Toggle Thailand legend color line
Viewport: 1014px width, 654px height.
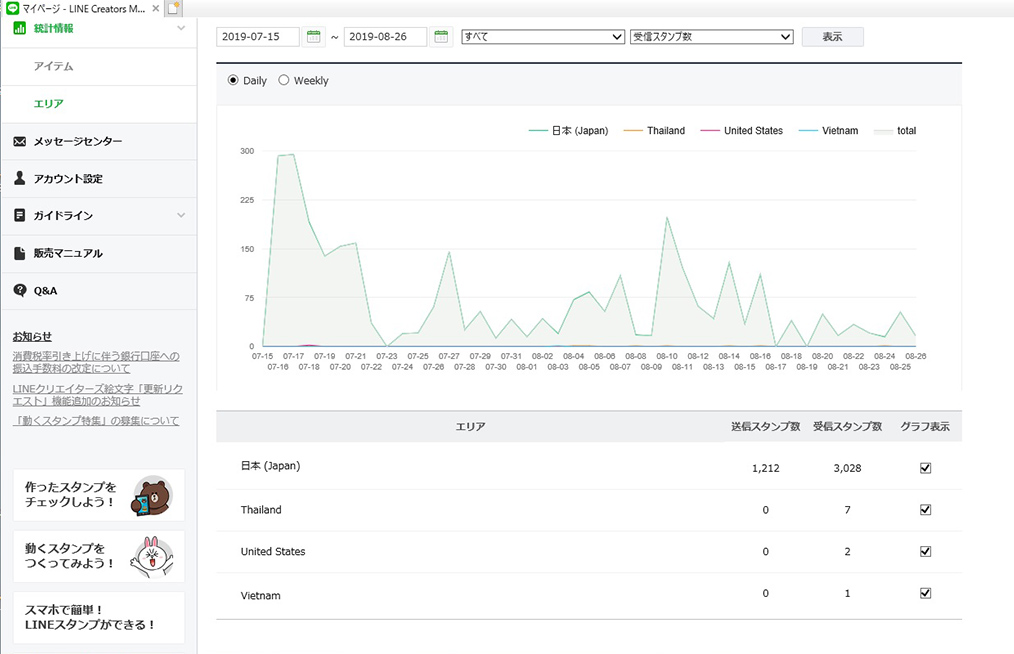pyautogui.click(x=633, y=131)
